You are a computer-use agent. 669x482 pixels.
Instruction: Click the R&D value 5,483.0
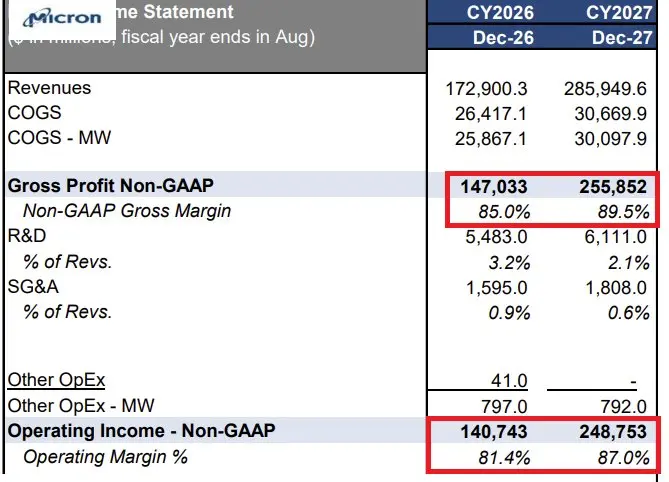(496, 237)
